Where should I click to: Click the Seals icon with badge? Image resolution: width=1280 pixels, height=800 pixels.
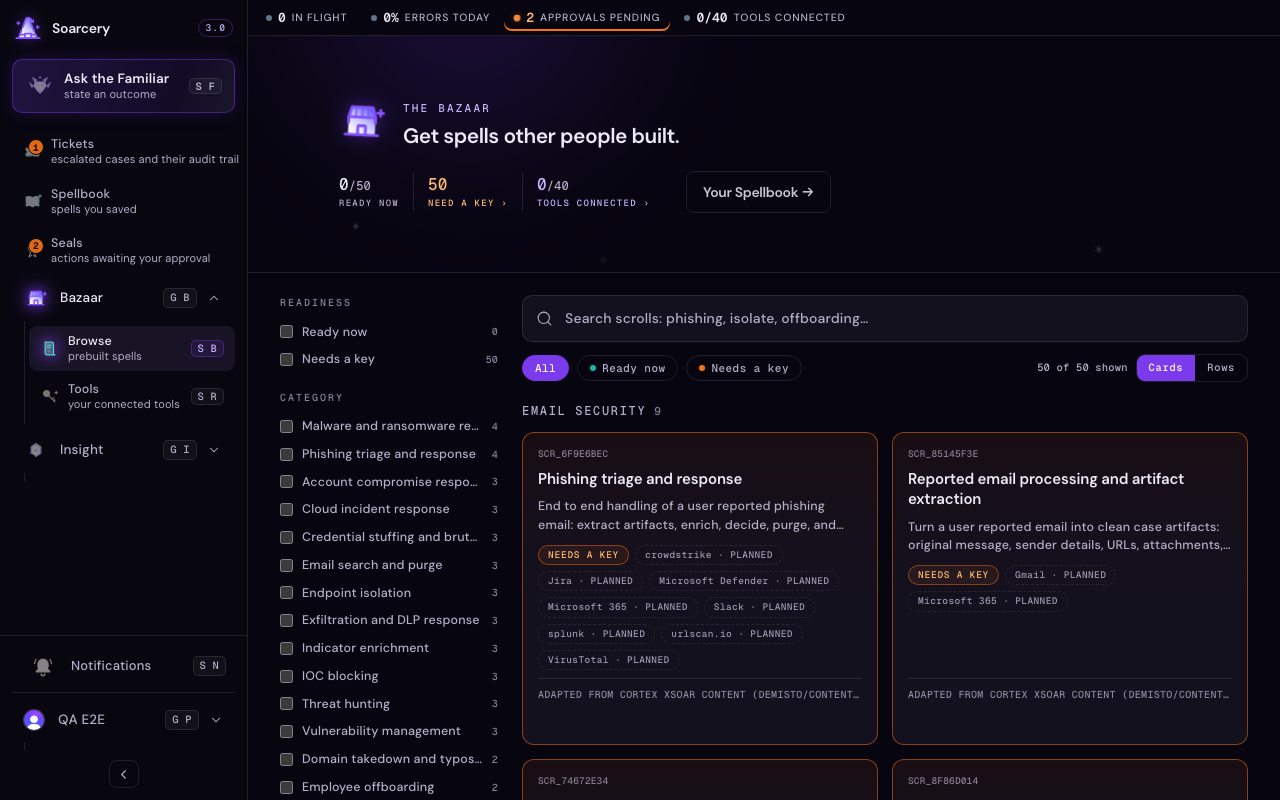(x=33, y=250)
